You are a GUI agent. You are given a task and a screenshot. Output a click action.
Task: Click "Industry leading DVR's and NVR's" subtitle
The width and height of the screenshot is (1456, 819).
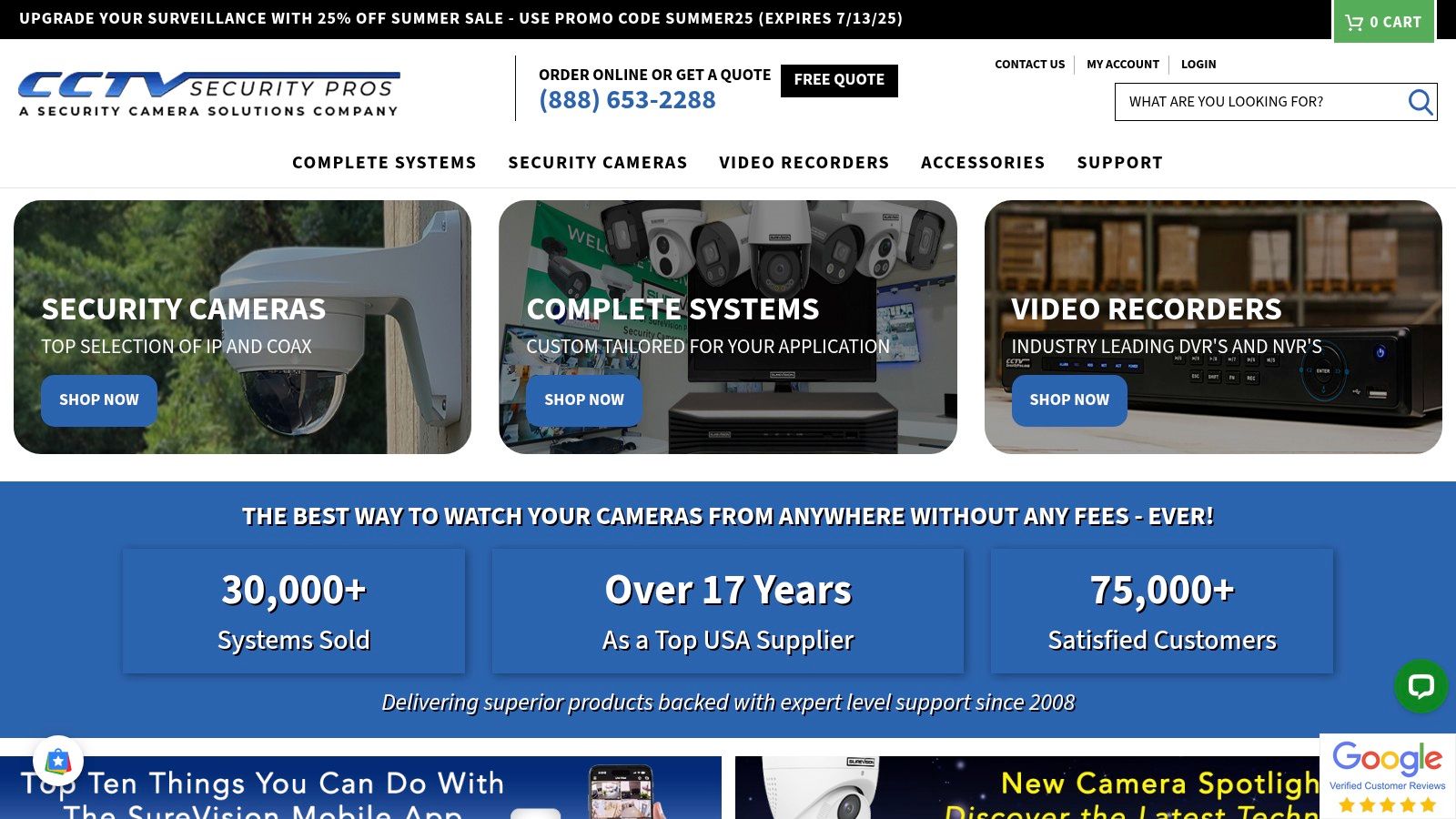pos(1167,347)
